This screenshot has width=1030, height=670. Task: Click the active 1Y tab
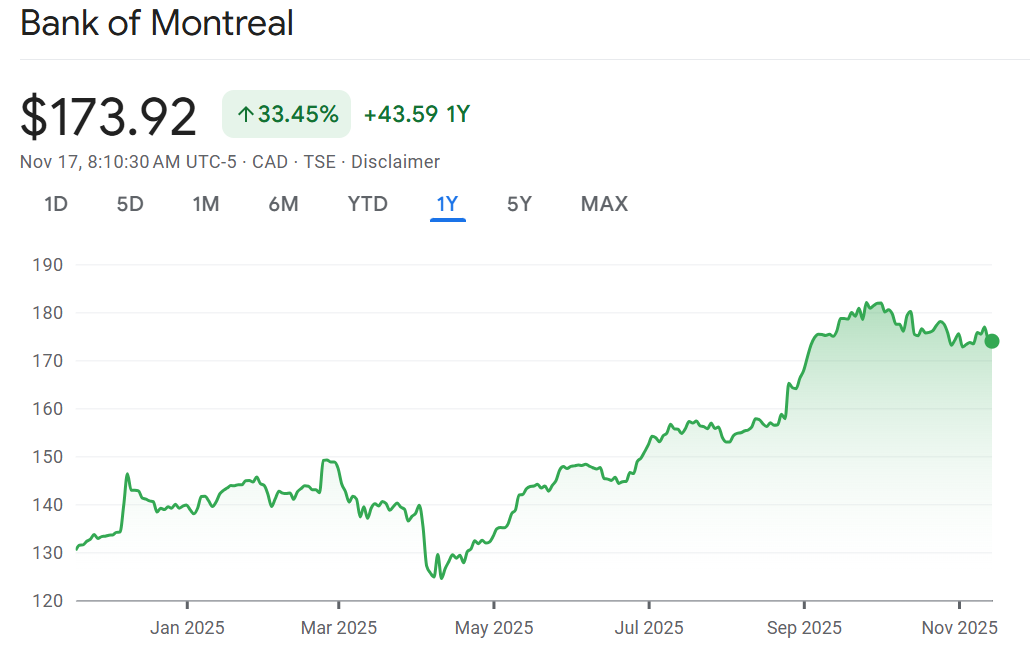pos(447,204)
